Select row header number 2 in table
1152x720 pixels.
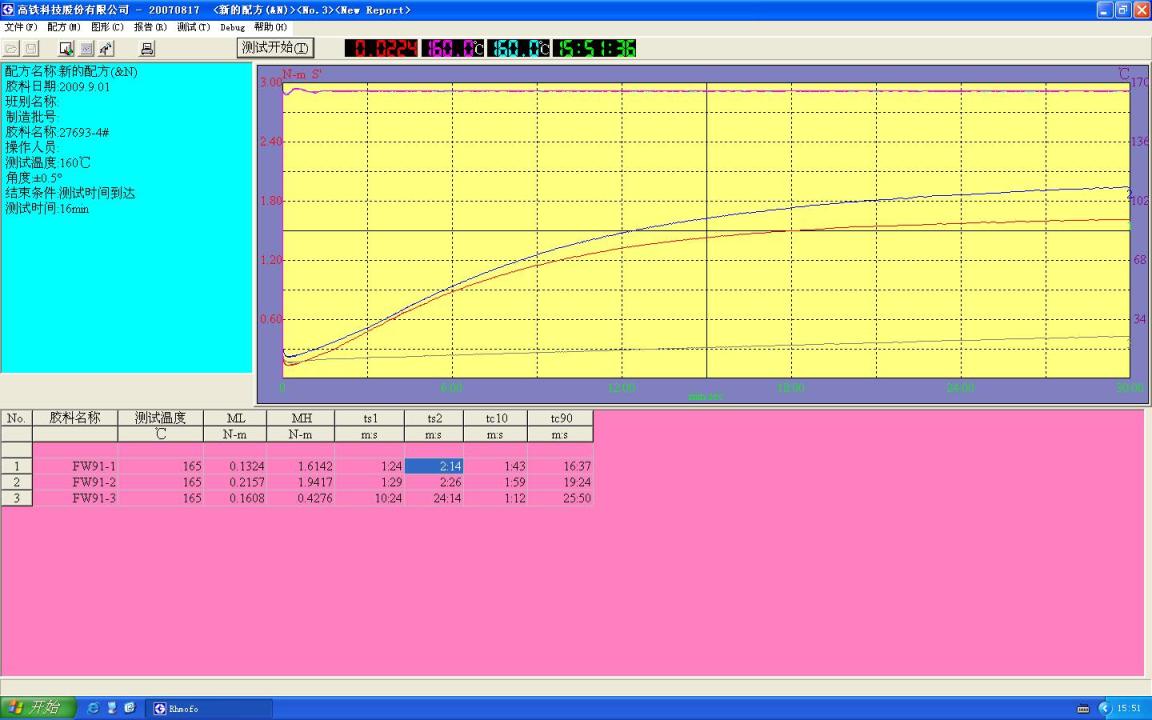[16, 482]
